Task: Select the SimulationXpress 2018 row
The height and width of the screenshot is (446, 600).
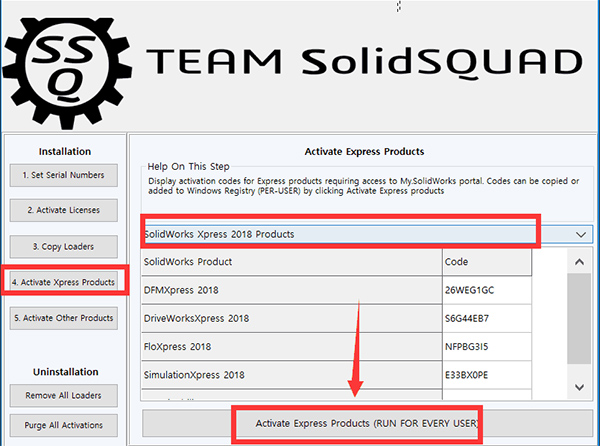Action: tap(290, 374)
